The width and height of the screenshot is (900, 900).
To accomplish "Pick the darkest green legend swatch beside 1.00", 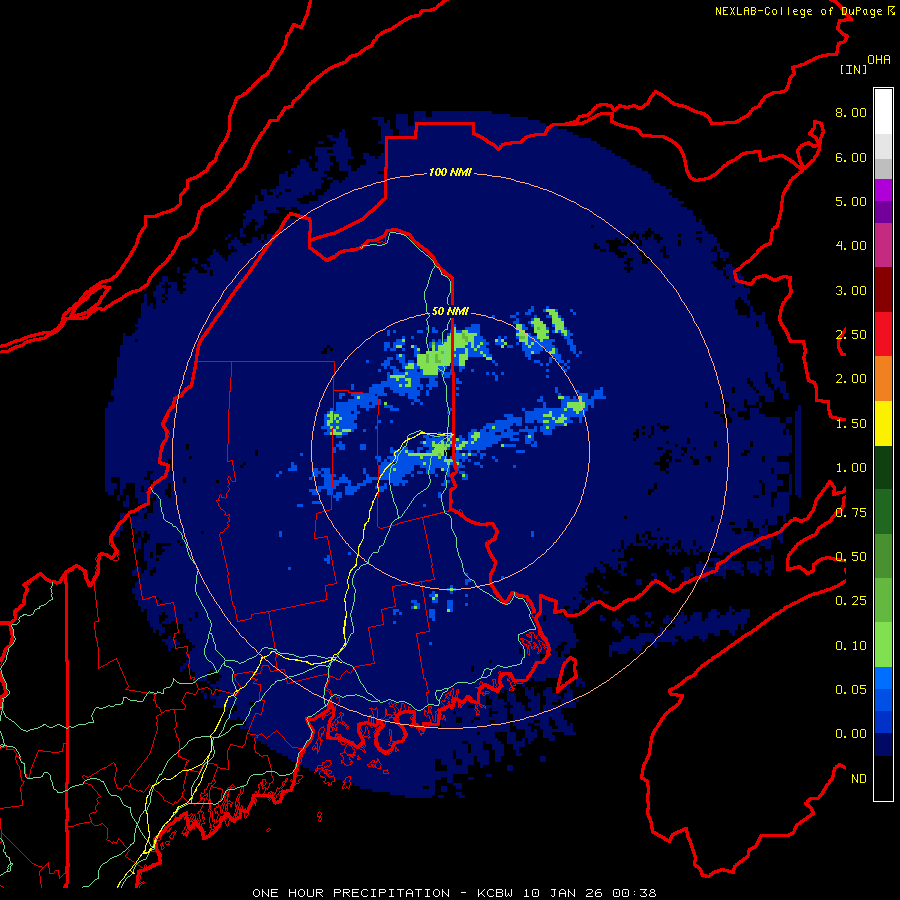I will 883,467.
